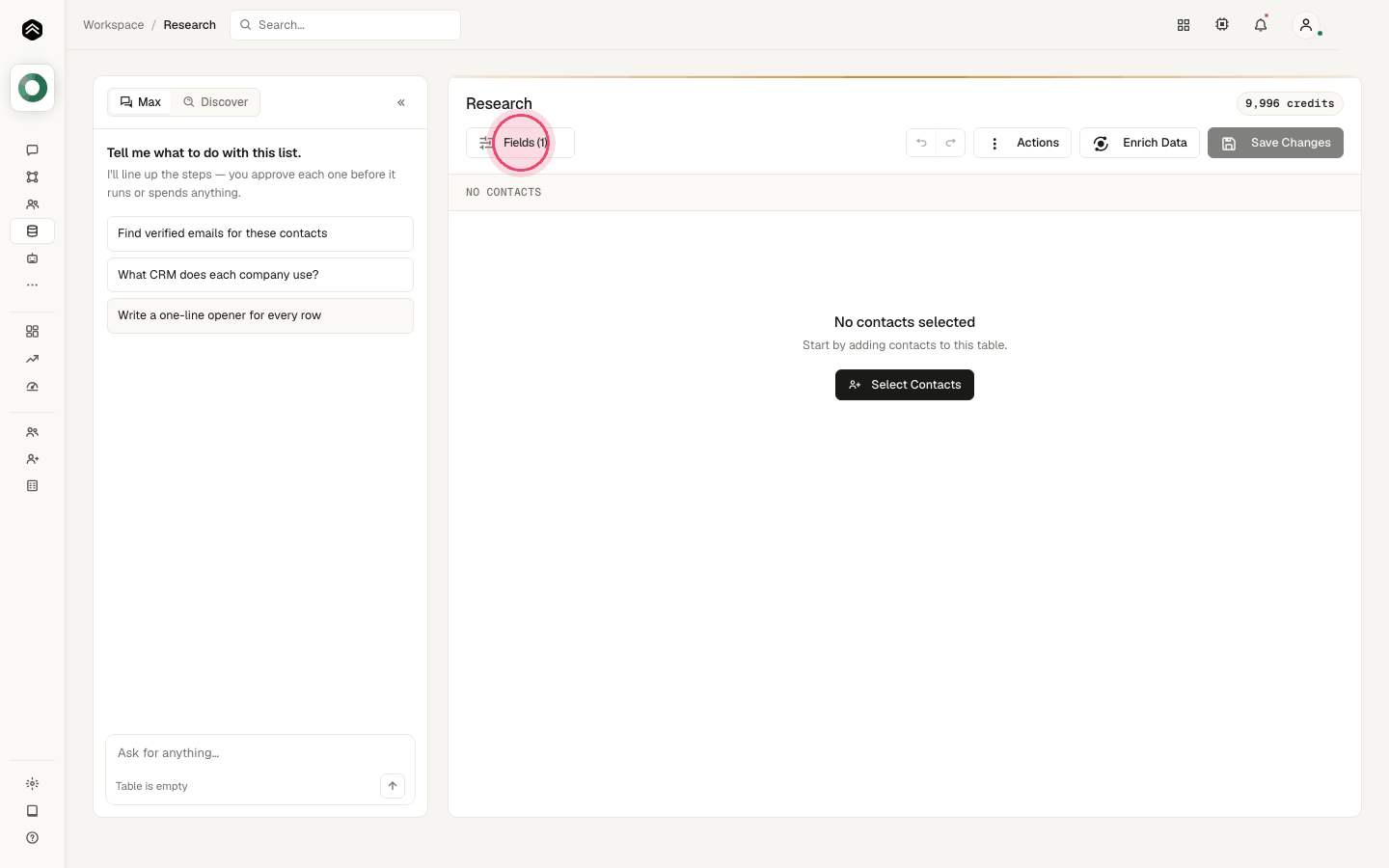Image resolution: width=1389 pixels, height=868 pixels.
Task: Open the robot agent icon in sidebar
Action: 32,258
